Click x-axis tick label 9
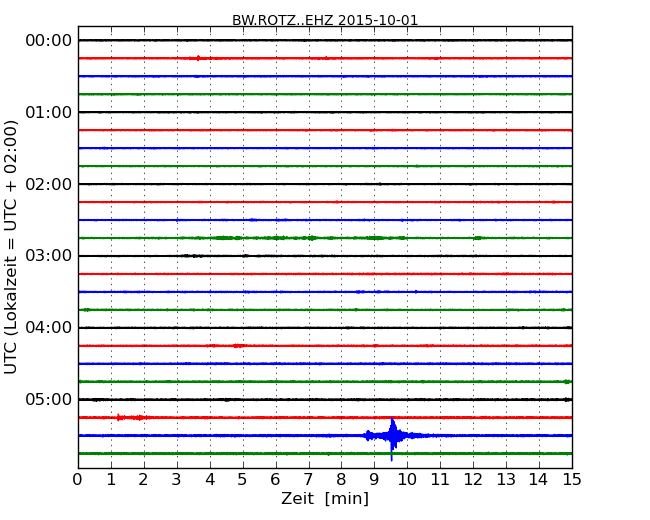The width and height of the screenshot is (650, 520). coord(374,480)
